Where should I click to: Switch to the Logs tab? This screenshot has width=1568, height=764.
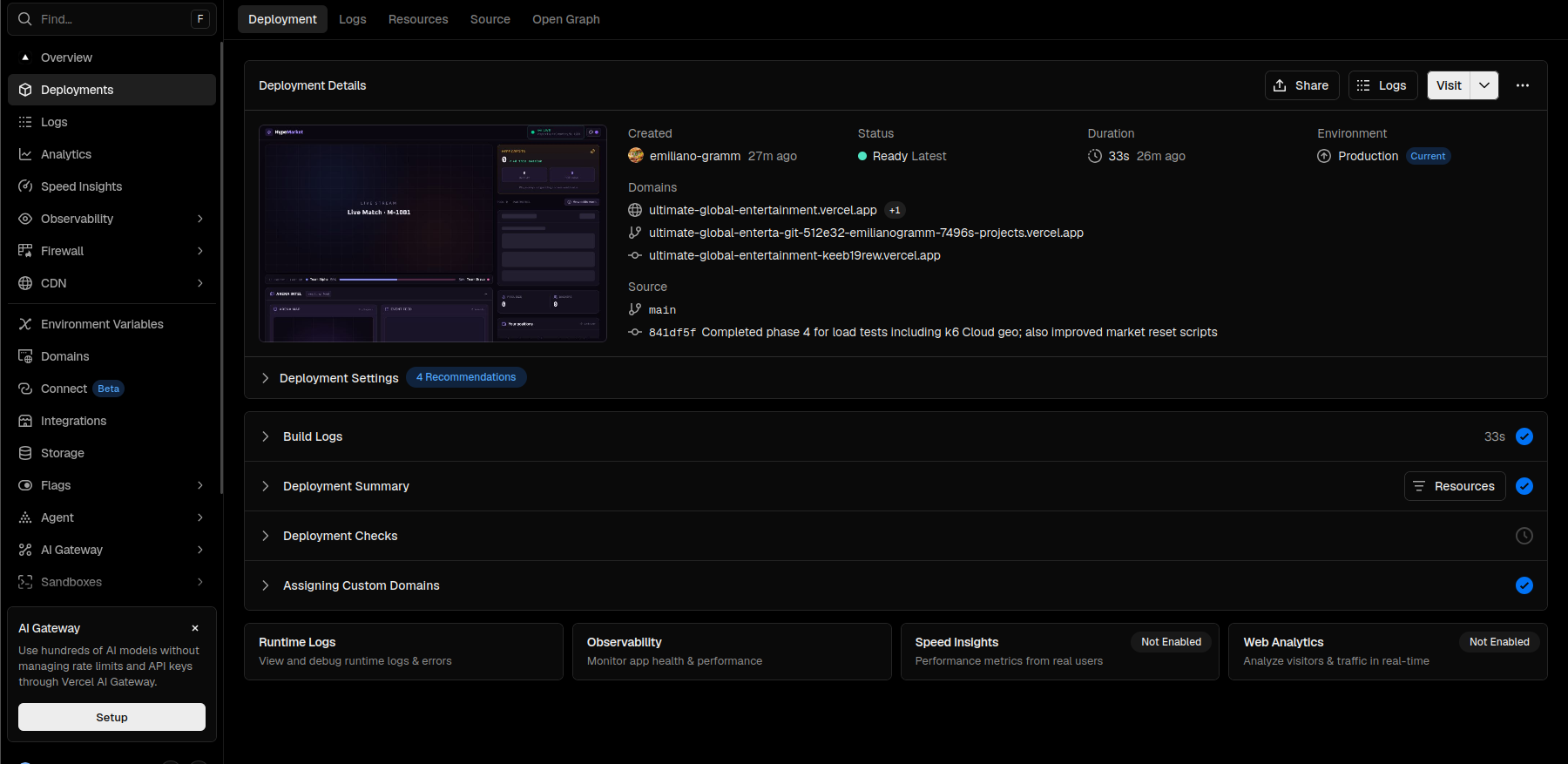352,19
